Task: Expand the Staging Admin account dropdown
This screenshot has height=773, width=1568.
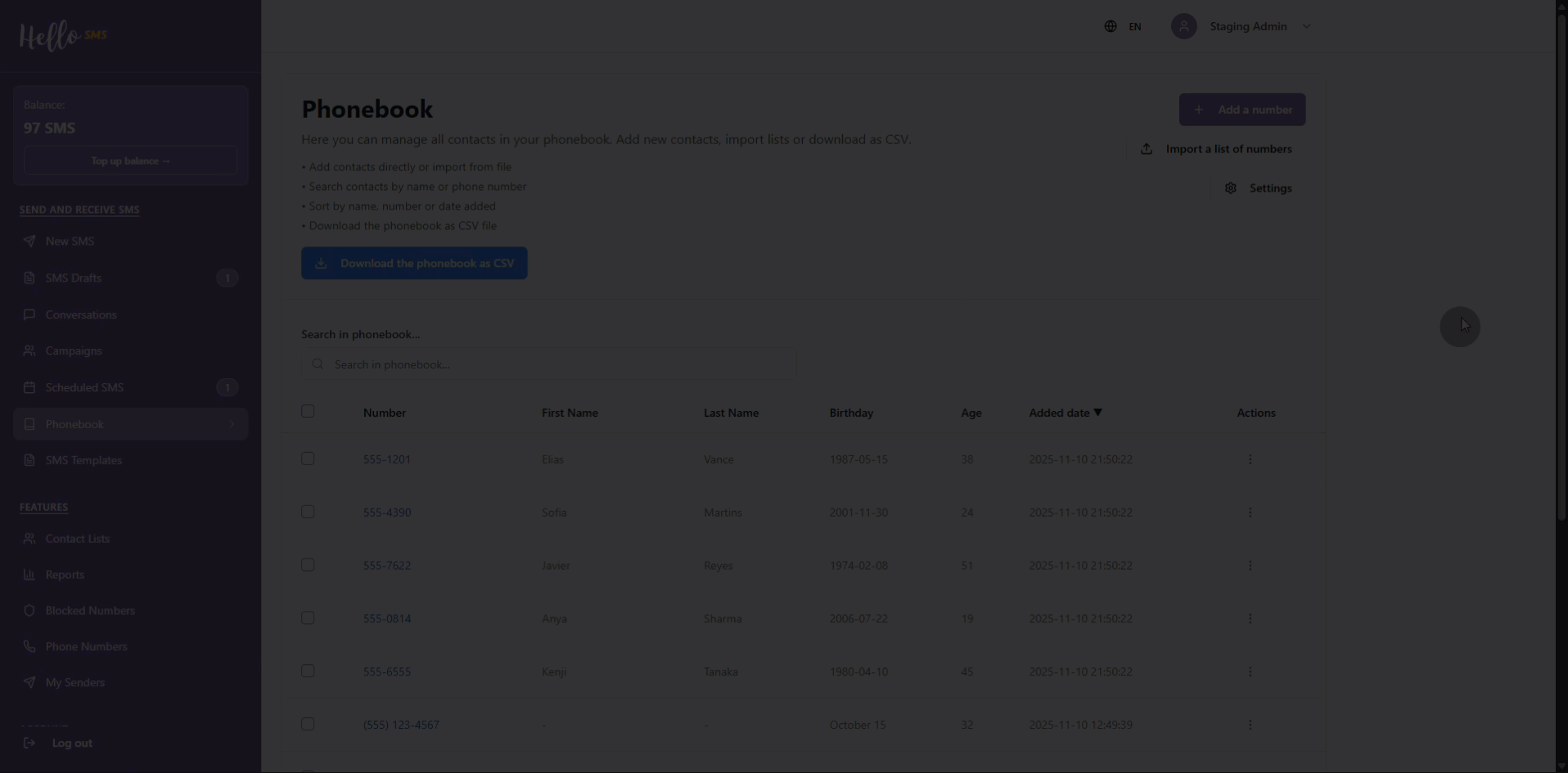Action: pos(1306,26)
